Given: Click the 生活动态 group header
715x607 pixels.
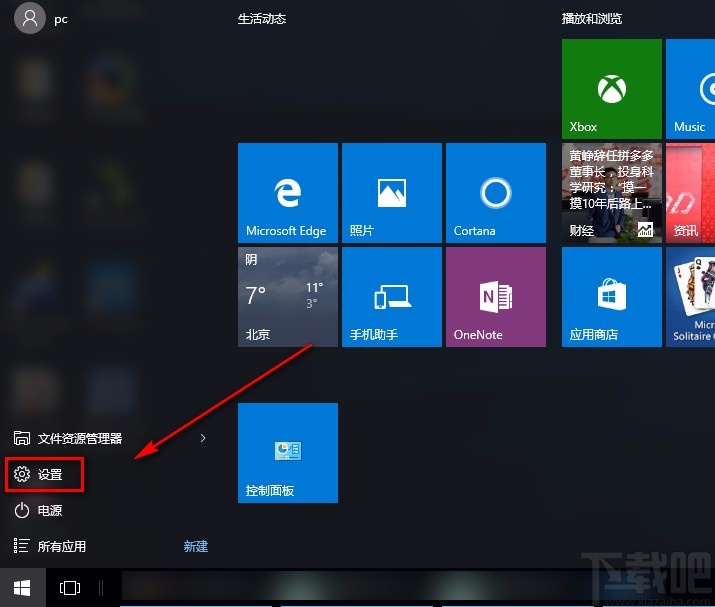Looking at the screenshot, I should tap(262, 19).
